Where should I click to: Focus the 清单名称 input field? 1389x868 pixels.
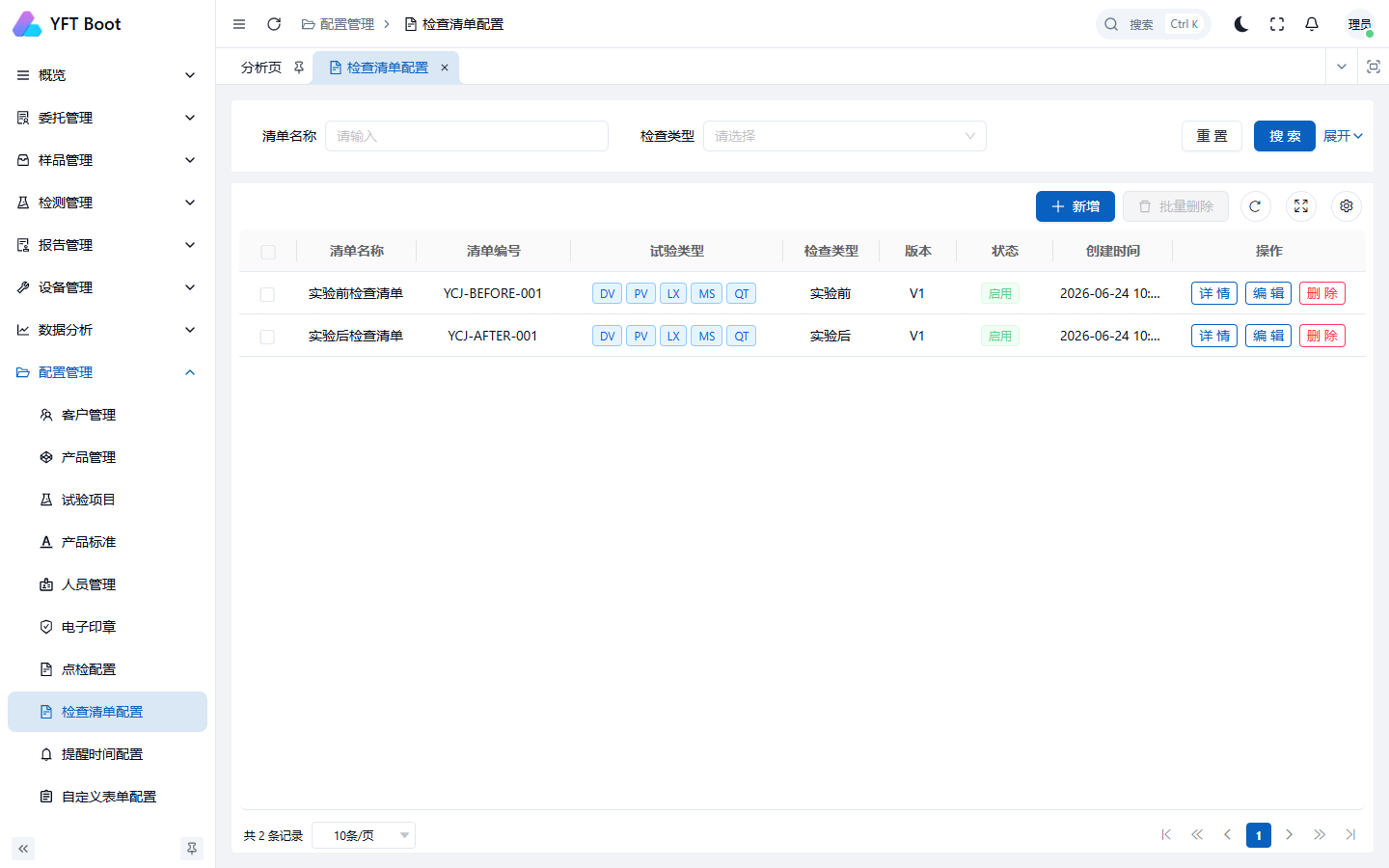pyautogui.click(x=467, y=136)
